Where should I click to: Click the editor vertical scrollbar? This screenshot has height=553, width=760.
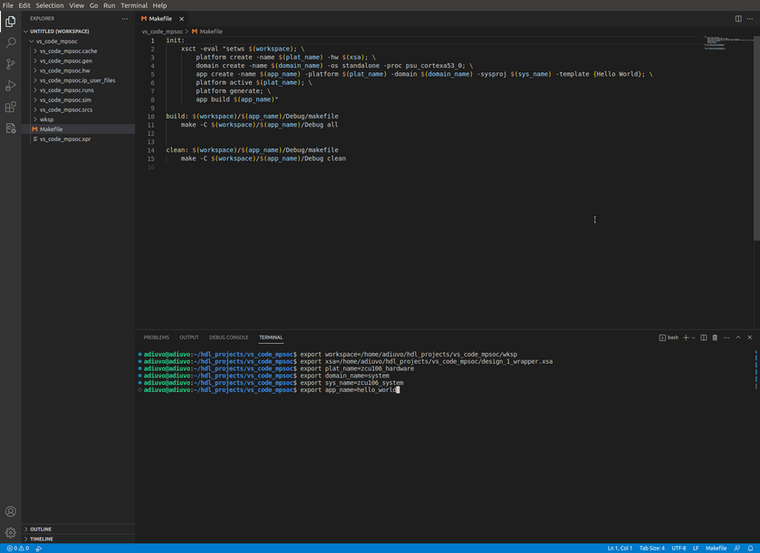(757, 138)
